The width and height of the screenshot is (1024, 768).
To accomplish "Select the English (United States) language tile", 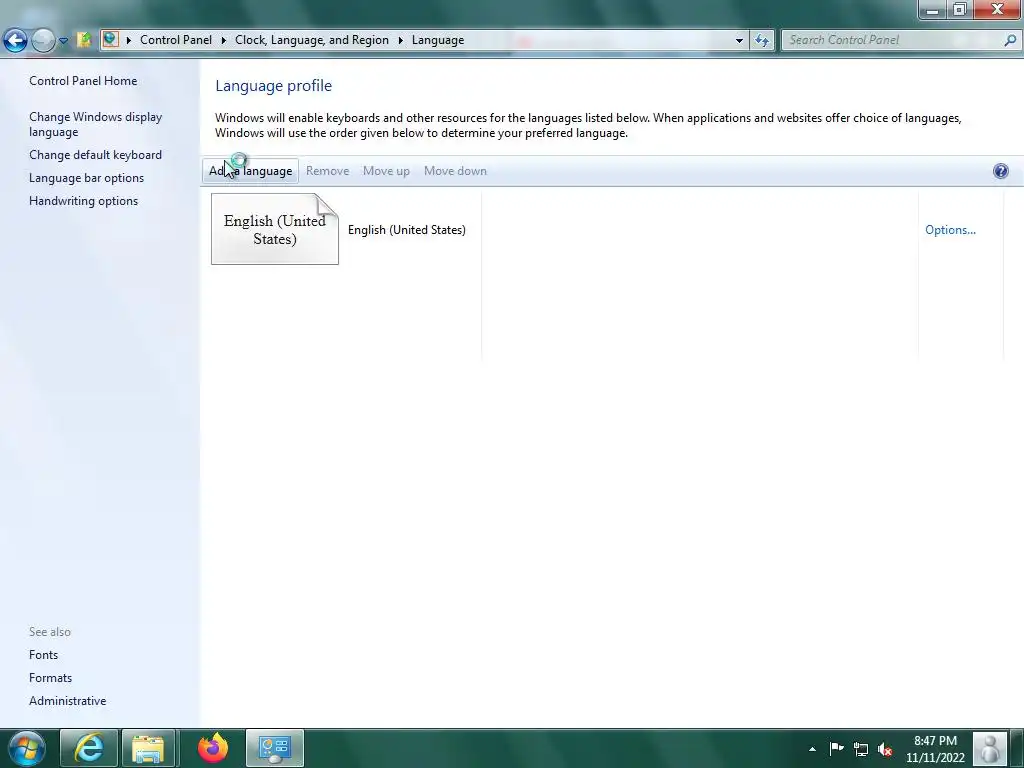I will [275, 229].
